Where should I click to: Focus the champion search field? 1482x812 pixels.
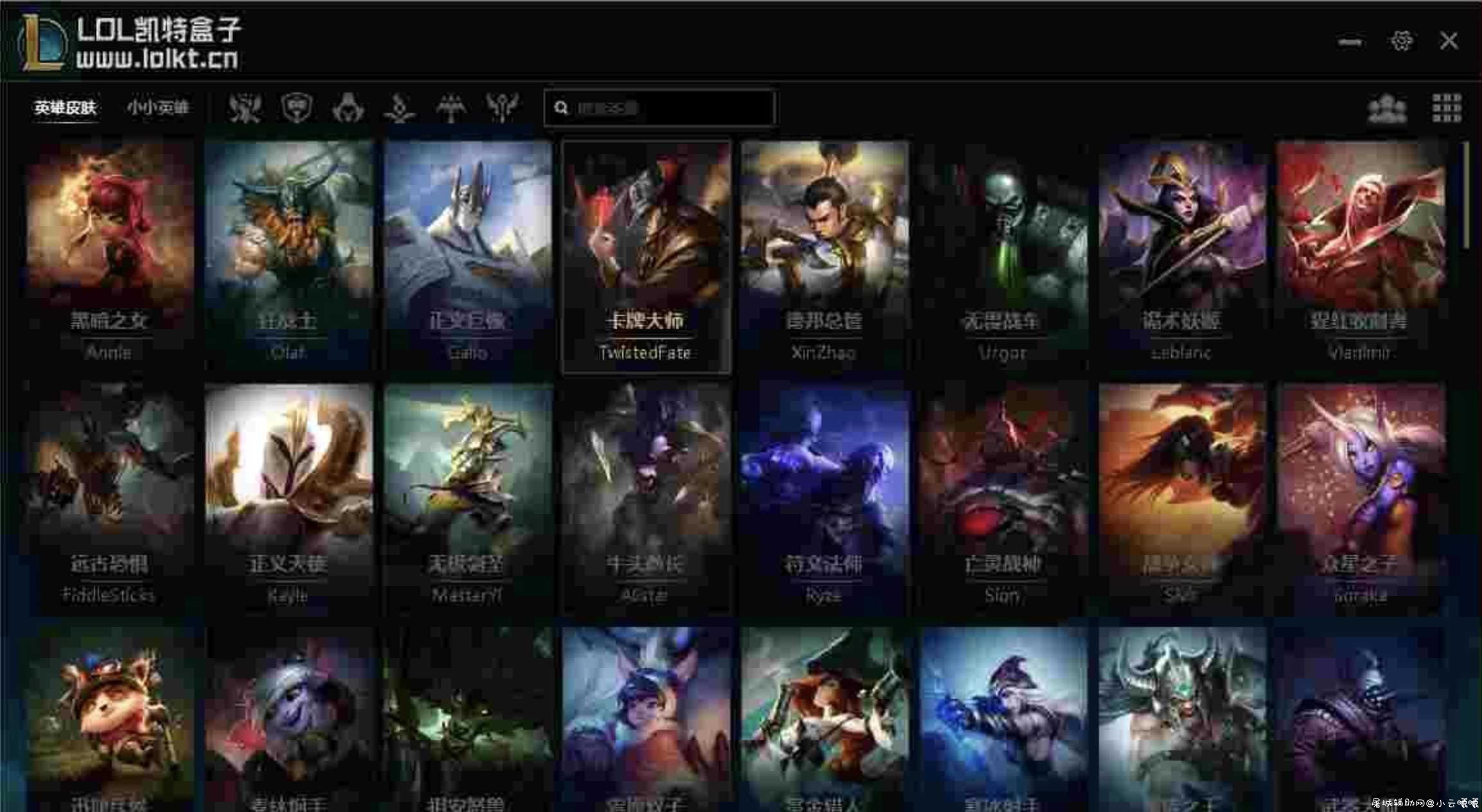coord(659,107)
